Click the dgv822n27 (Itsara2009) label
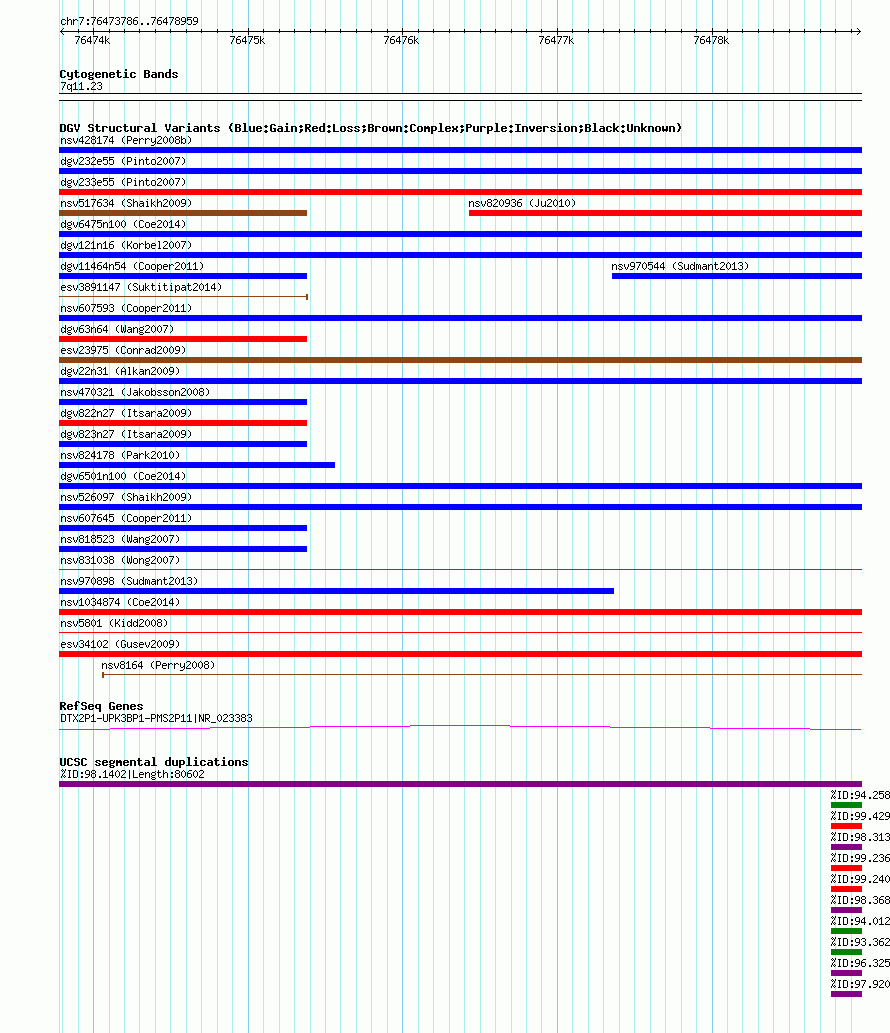The width and height of the screenshot is (890, 1033). pos(126,414)
